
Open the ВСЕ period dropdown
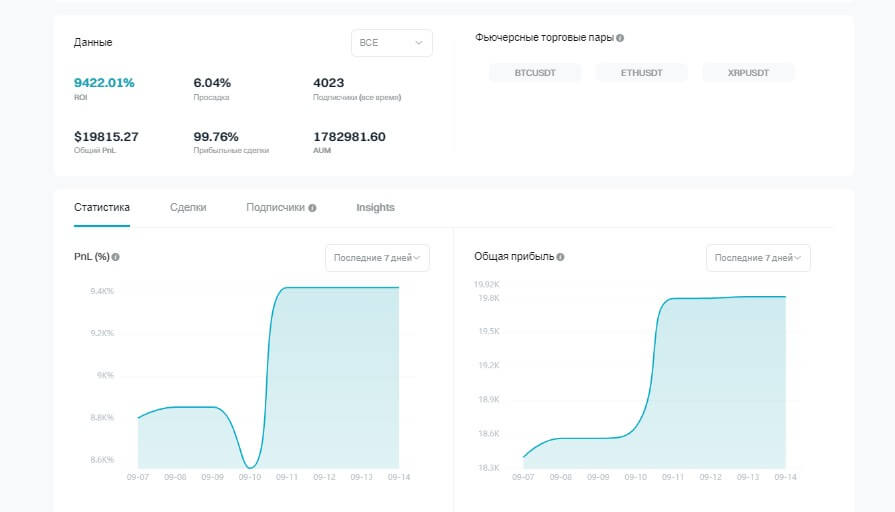(x=391, y=43)
